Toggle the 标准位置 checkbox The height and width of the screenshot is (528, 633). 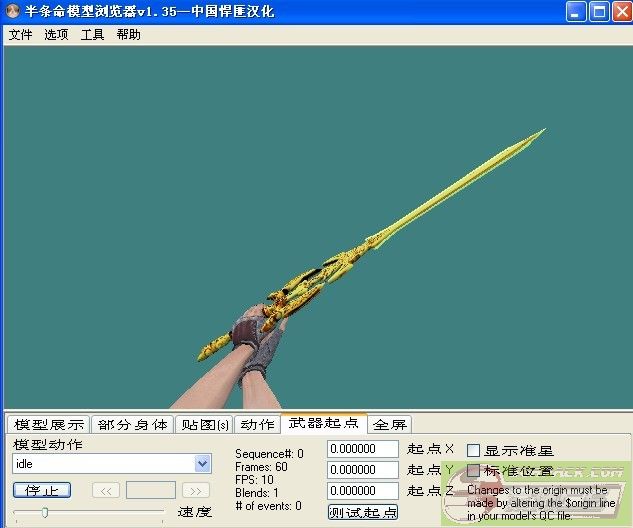coord(473,470)
